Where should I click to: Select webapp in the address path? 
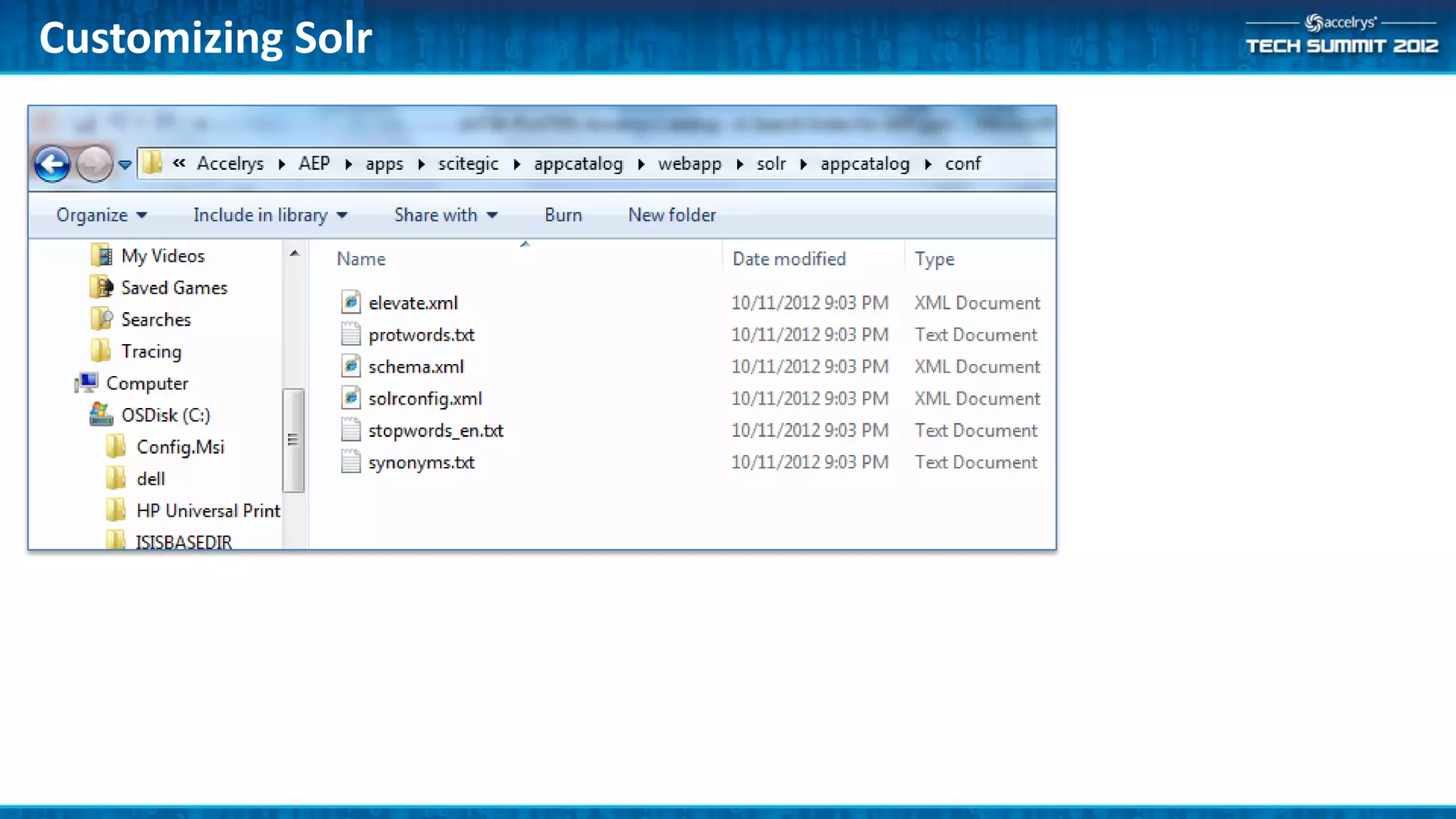[x=690, y=164]
